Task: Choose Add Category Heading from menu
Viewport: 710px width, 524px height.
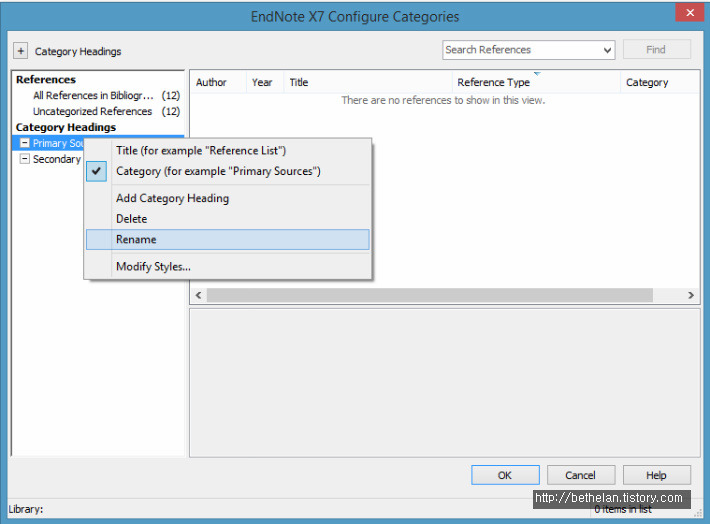Action: [x=228, y=198]
